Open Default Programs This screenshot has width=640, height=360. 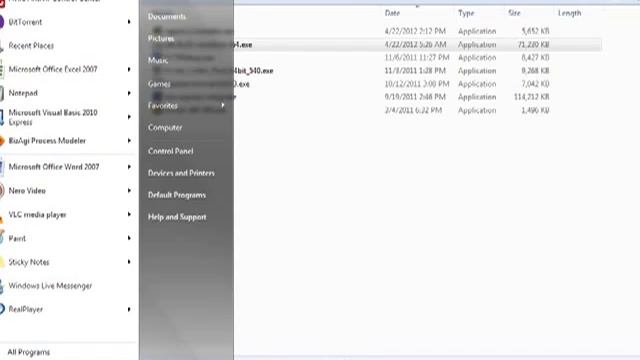(177, 195)
